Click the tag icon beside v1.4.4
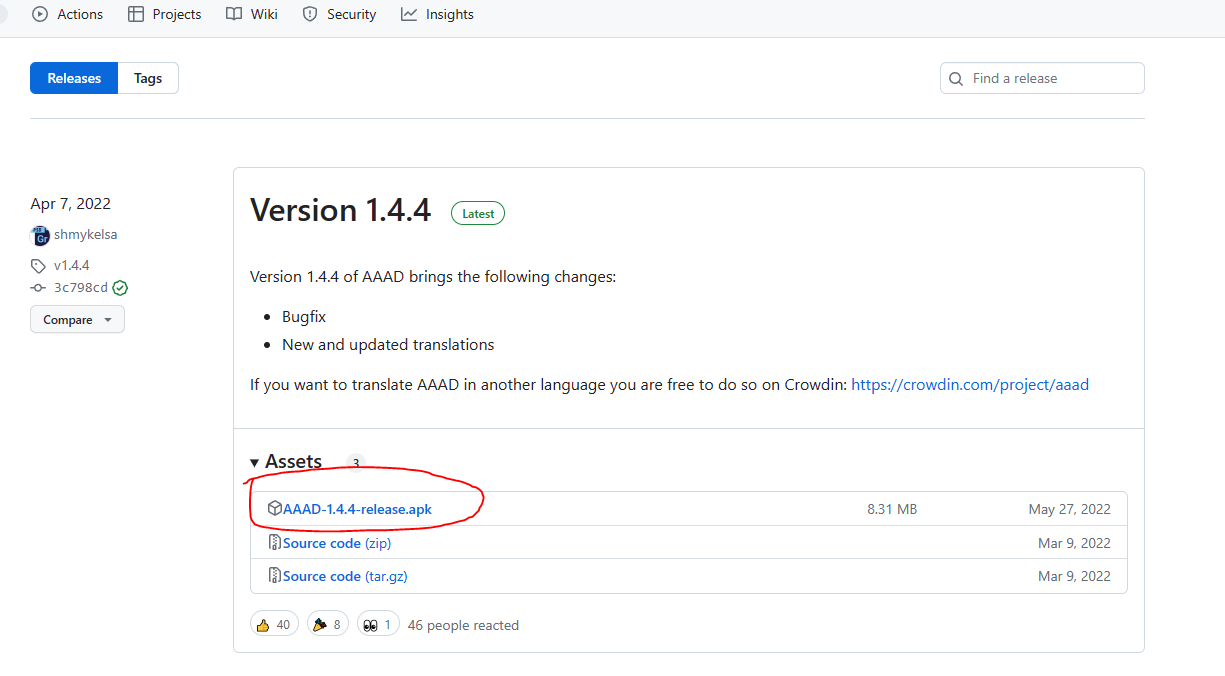 (x=39, y=266)
